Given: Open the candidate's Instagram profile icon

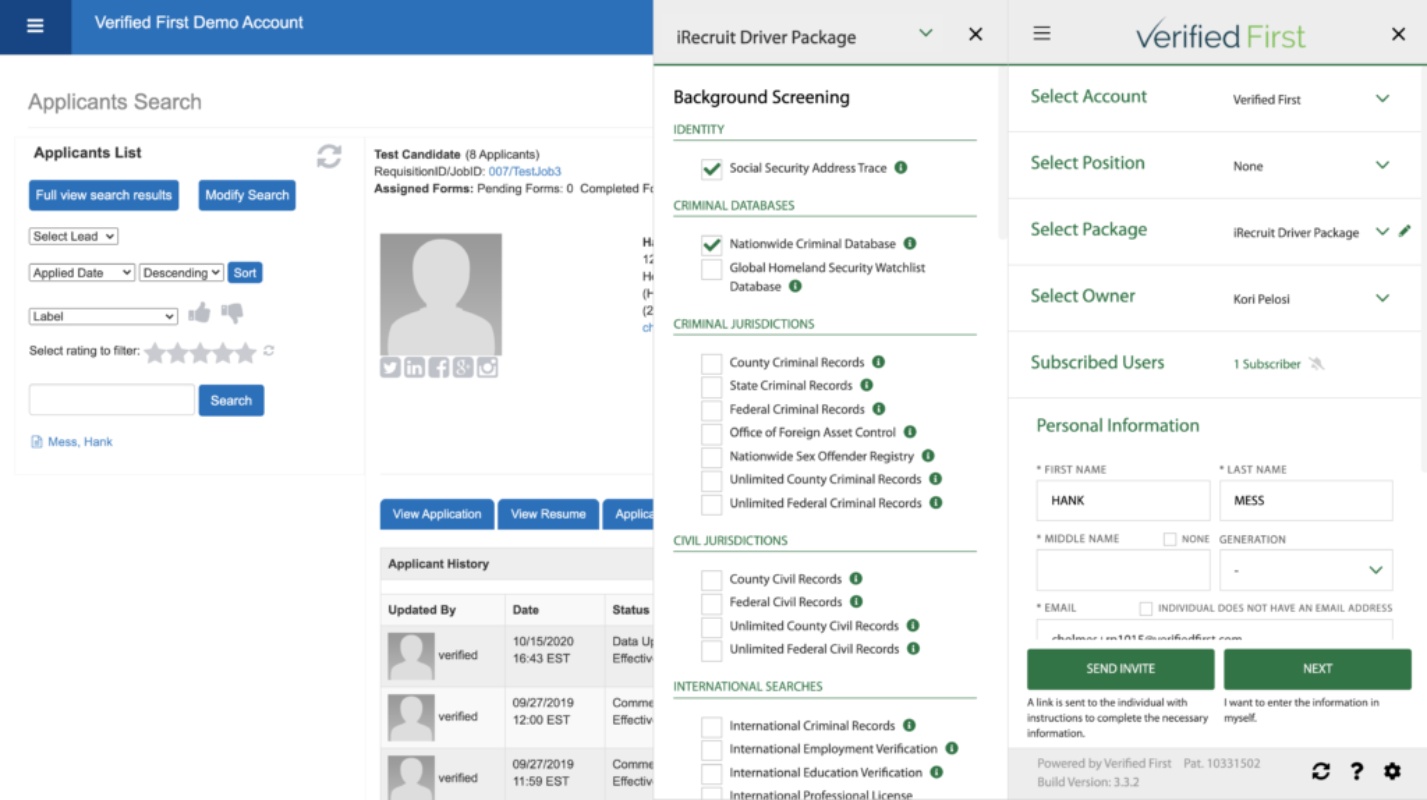Looking at the screenshot, I should (487, 367).
